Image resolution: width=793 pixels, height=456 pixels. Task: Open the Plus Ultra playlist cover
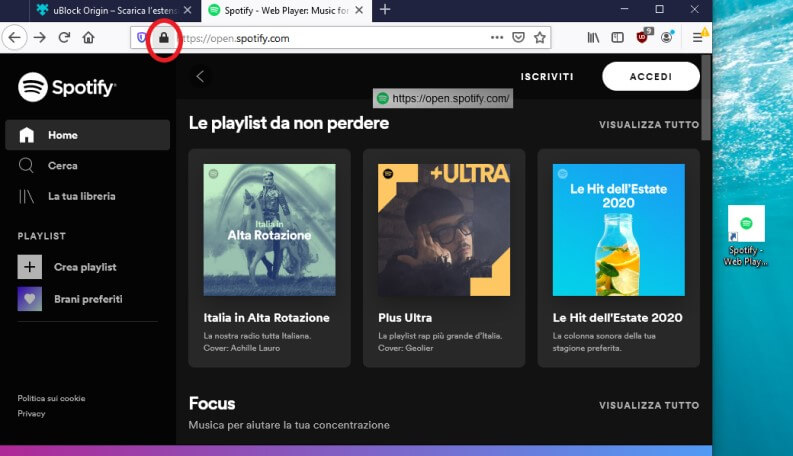click(x=444, y=230)
